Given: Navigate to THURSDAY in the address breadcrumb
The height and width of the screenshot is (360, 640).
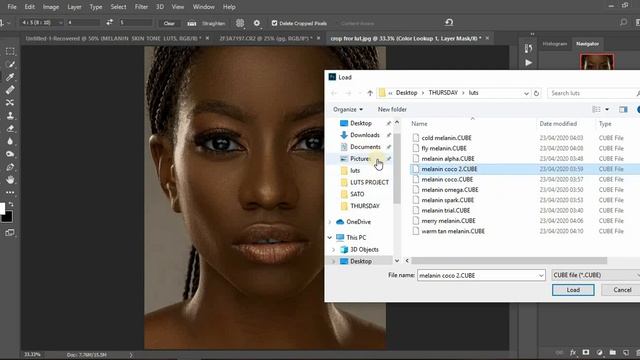Looking at the screenshot, I should tap(443, 93).
